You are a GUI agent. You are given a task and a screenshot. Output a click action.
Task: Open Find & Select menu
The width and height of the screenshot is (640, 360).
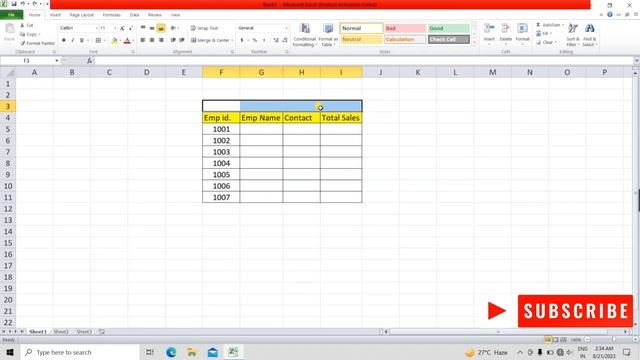[x=589, y=35]
